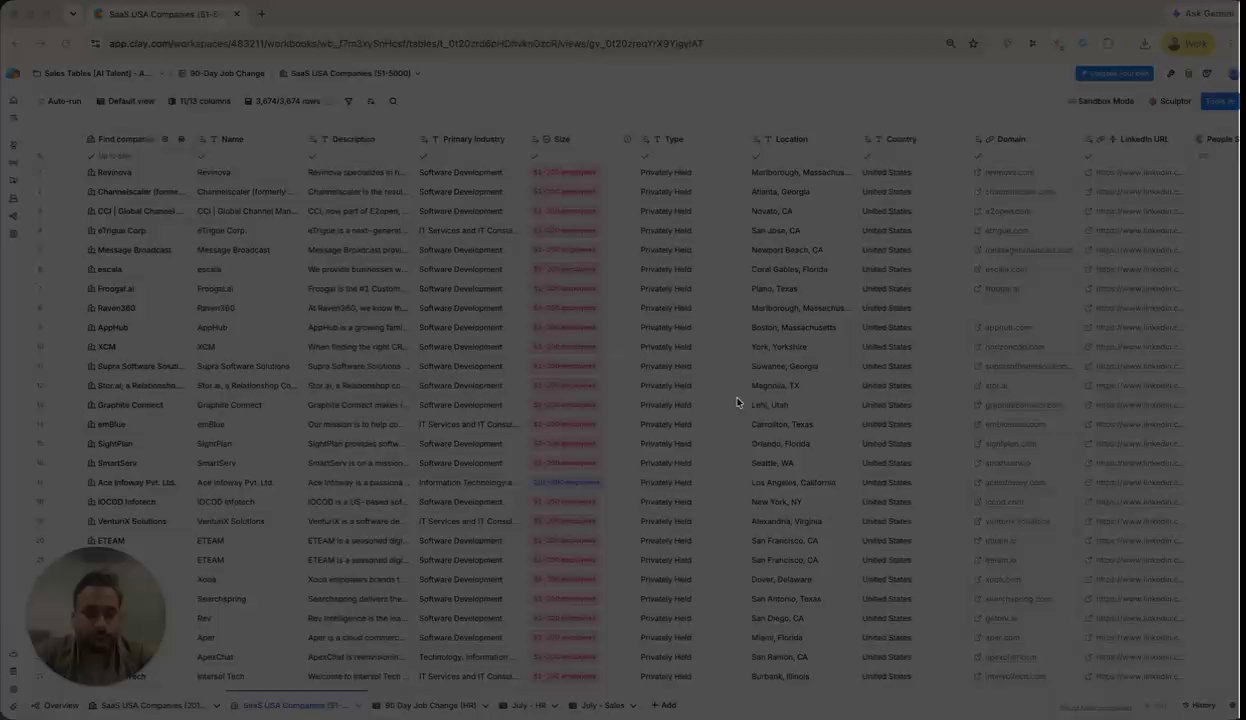Click the link icon in Revinova domain cell
The image size is (1246, 720).
pos(978,173)
